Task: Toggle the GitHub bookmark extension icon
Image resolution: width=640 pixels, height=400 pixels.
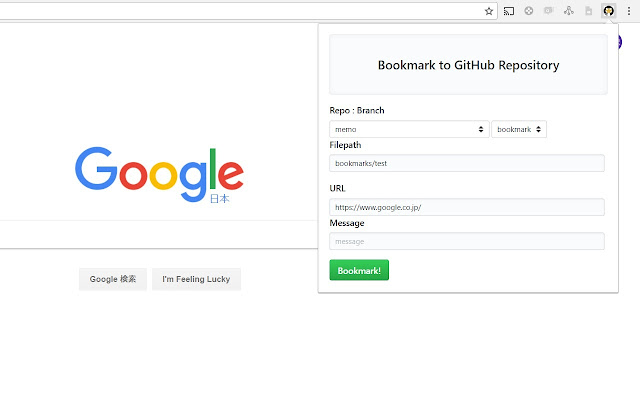Action: coord(609,11)
